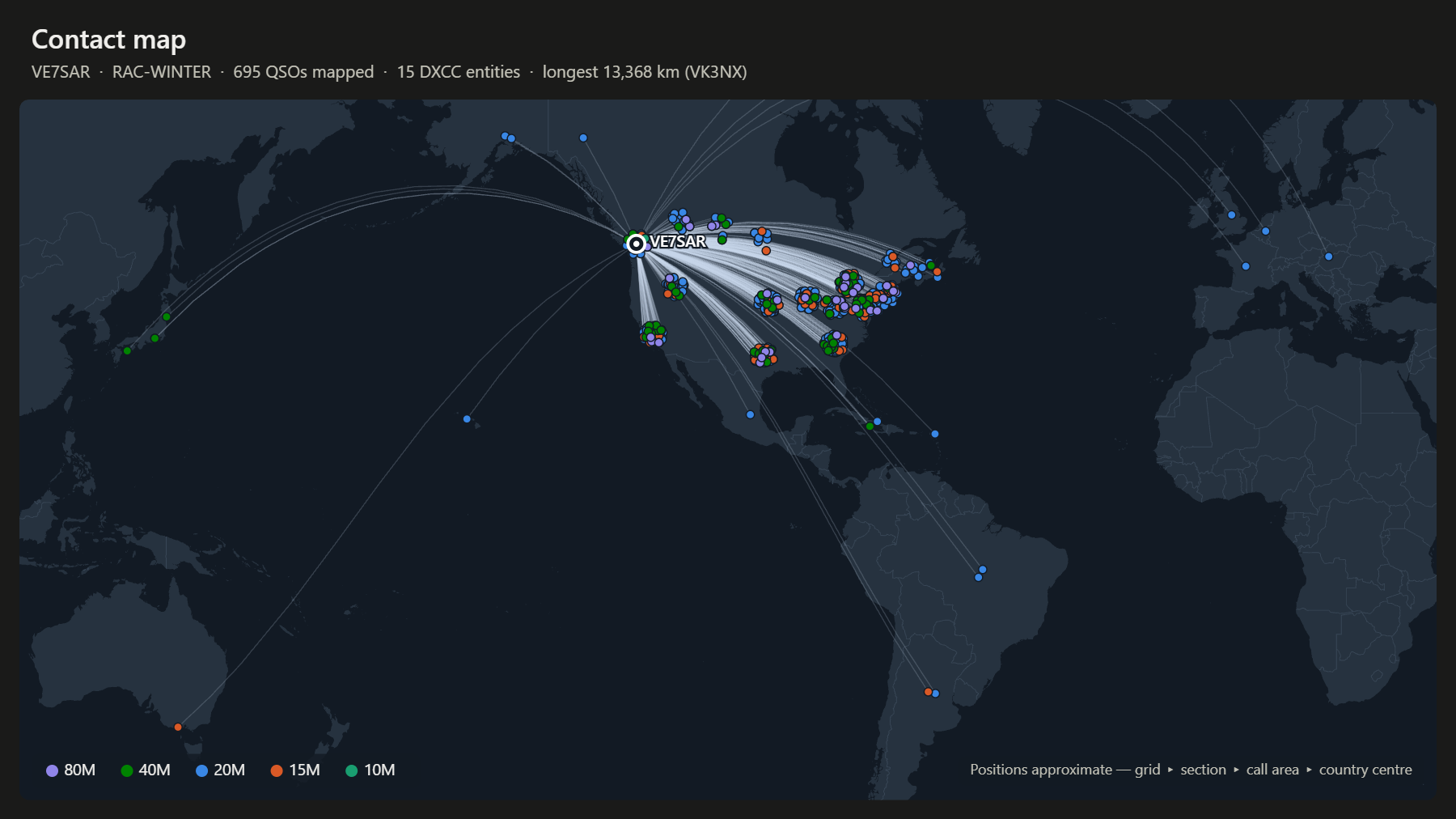
Task: Click the VE7SAR map label
Action: (x=678, y=242)
